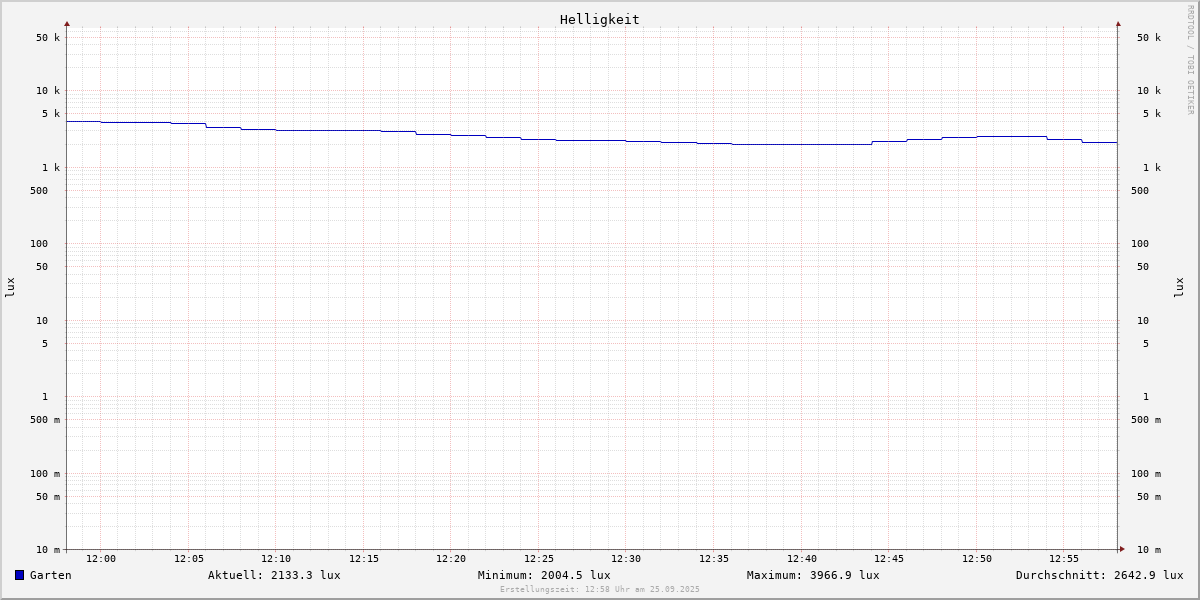Click the red arrowhead atop the left axis

[x=67, y=23]
